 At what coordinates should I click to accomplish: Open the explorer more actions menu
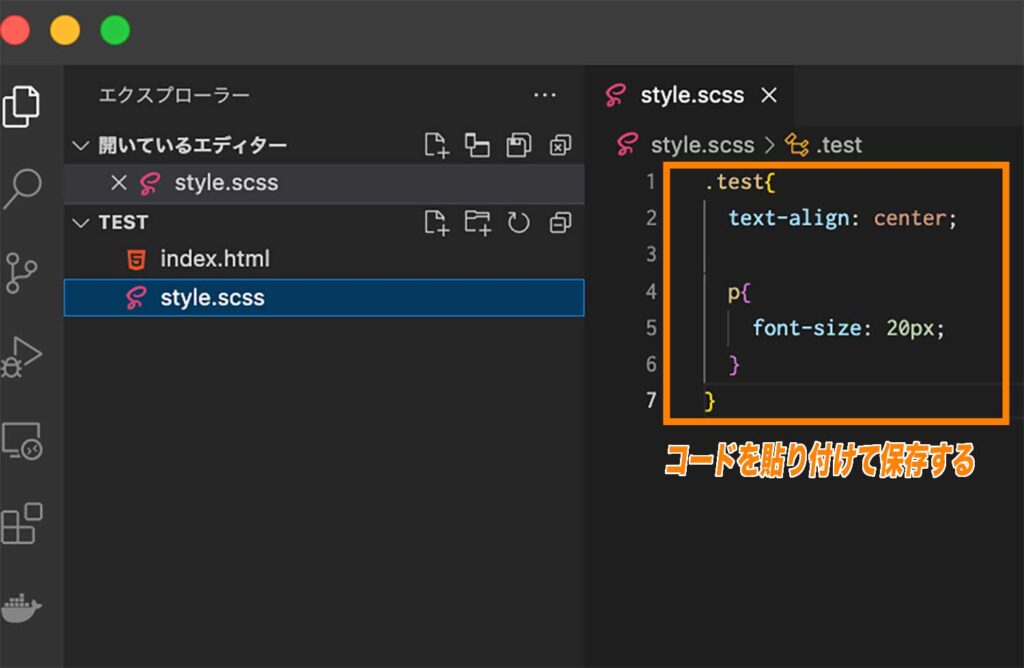click(x=545, y=95)
